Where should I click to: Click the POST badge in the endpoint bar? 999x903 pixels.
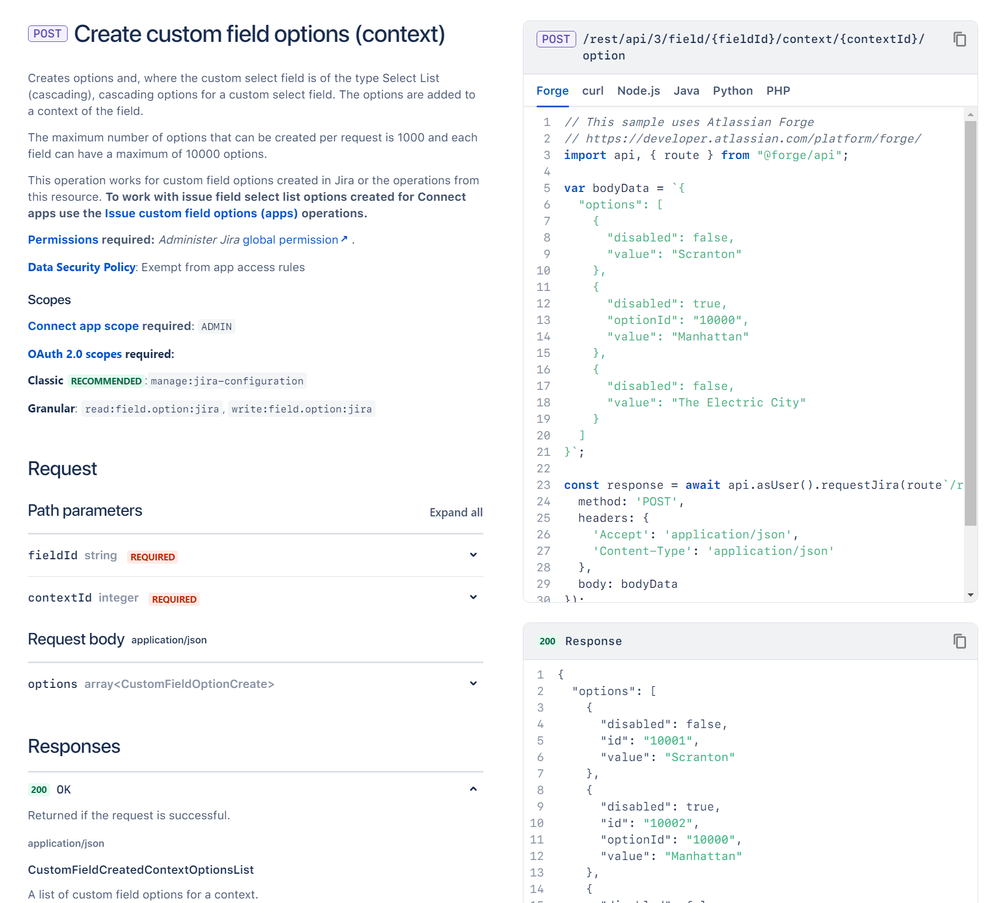(556, 40)
